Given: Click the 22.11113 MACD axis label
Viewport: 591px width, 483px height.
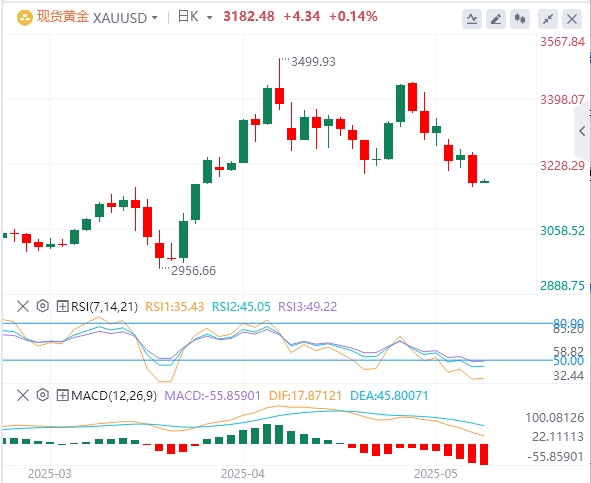Looking at the screenshot, I should pos(558,437).
